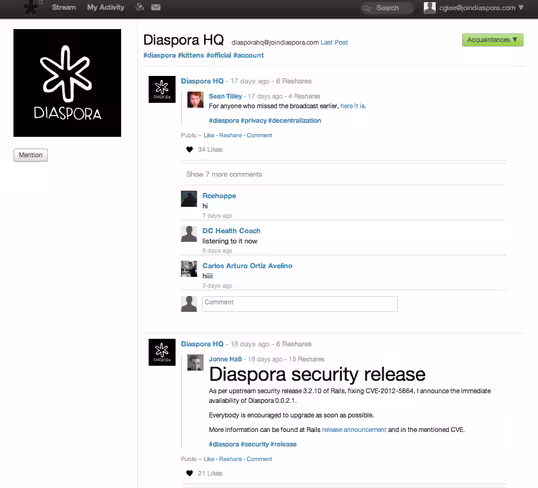Open the release announcement link
Screen dimensions: 538x488
(354, 430)
